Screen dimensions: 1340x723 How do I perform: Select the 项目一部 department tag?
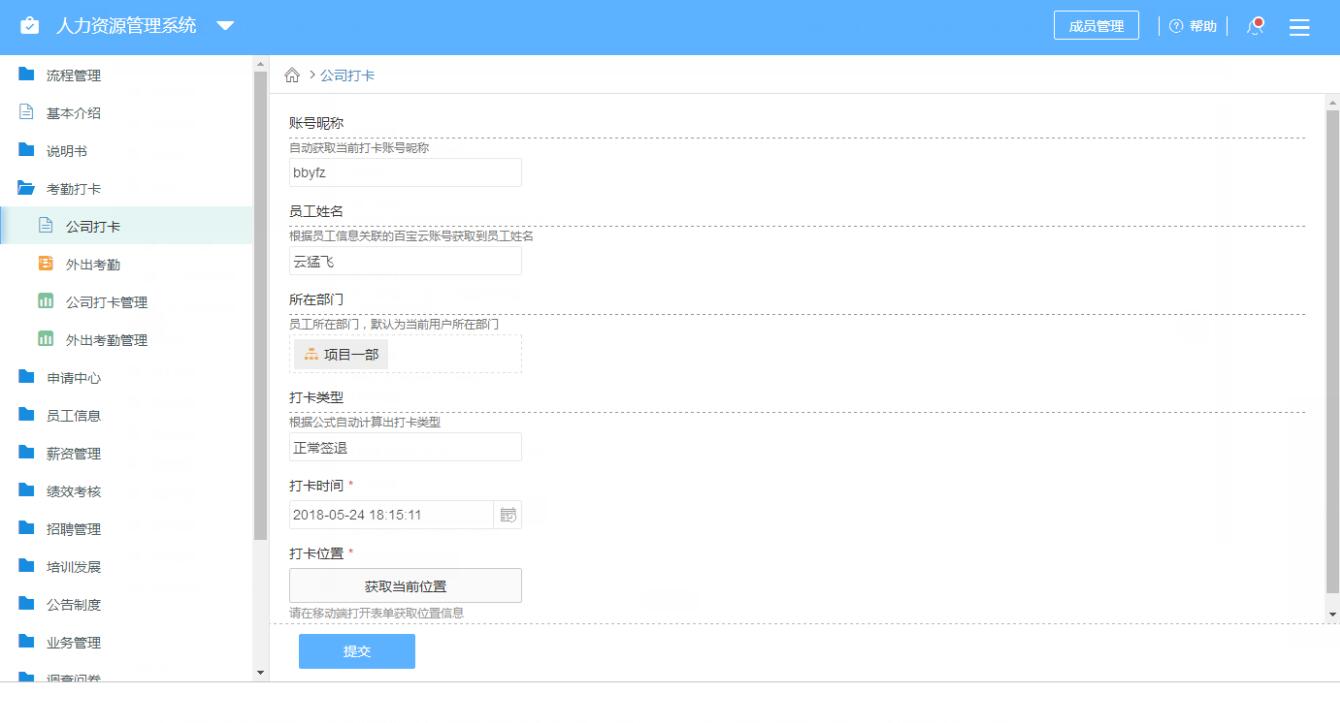[x=341, y=354]
